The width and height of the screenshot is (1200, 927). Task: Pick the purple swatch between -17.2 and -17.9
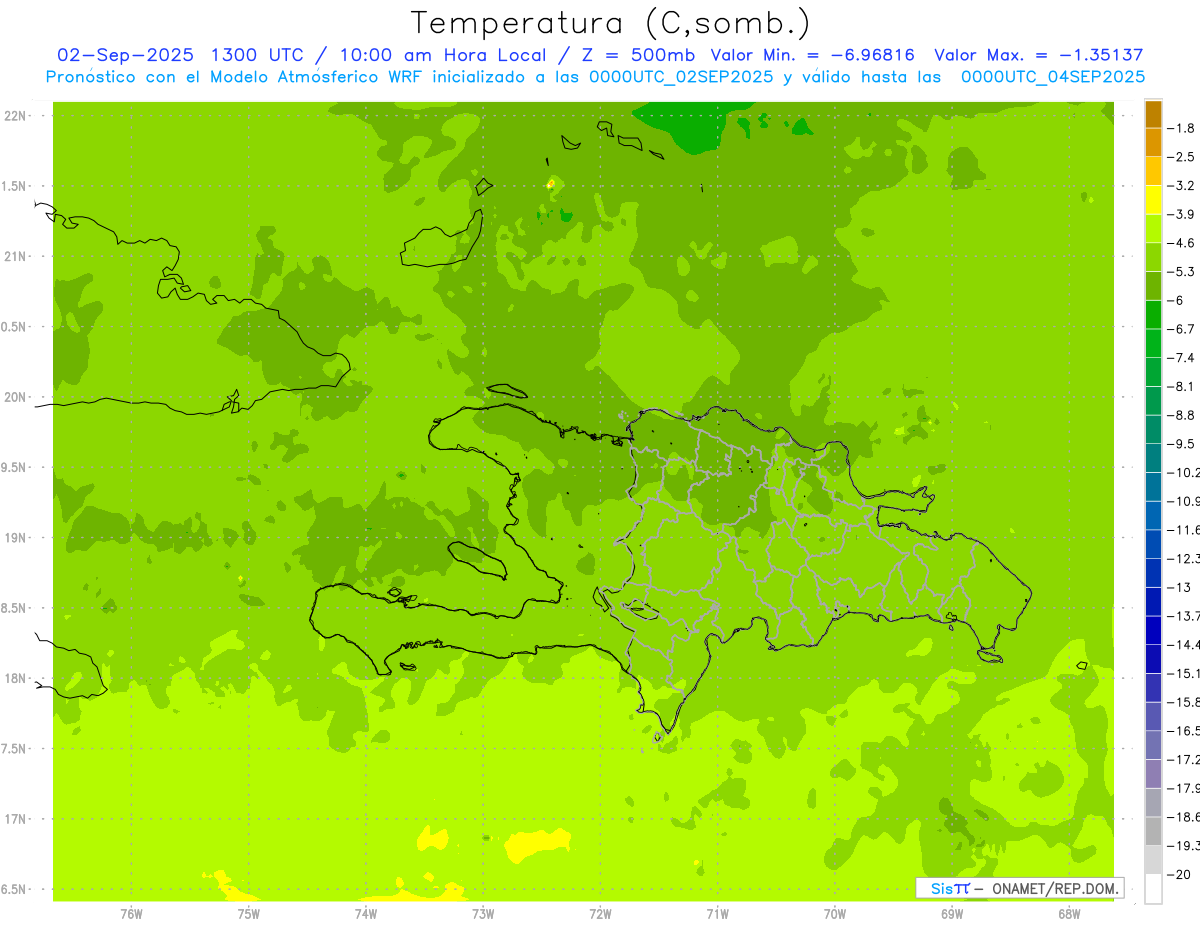pyautogui.click(x=1153, y=774)
